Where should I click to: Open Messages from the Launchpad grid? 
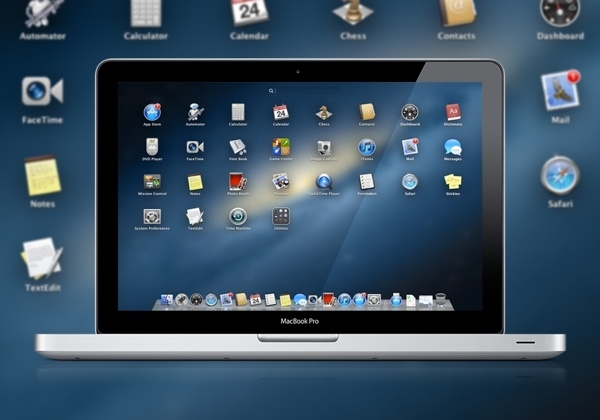[x=453, y=147]
